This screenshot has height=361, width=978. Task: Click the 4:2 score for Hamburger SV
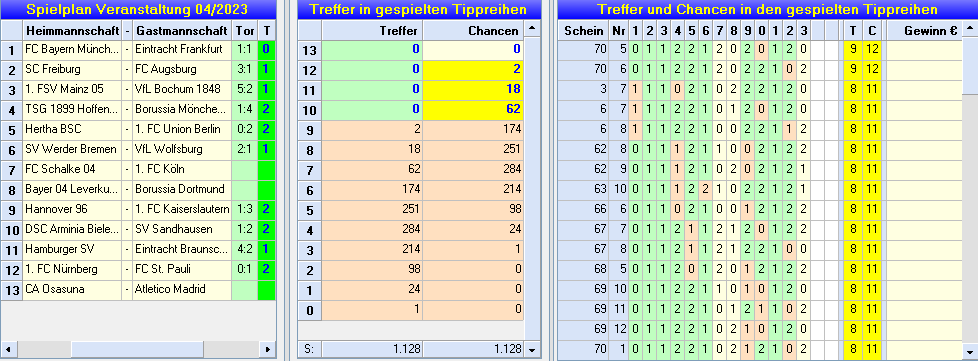coord(245,249)
